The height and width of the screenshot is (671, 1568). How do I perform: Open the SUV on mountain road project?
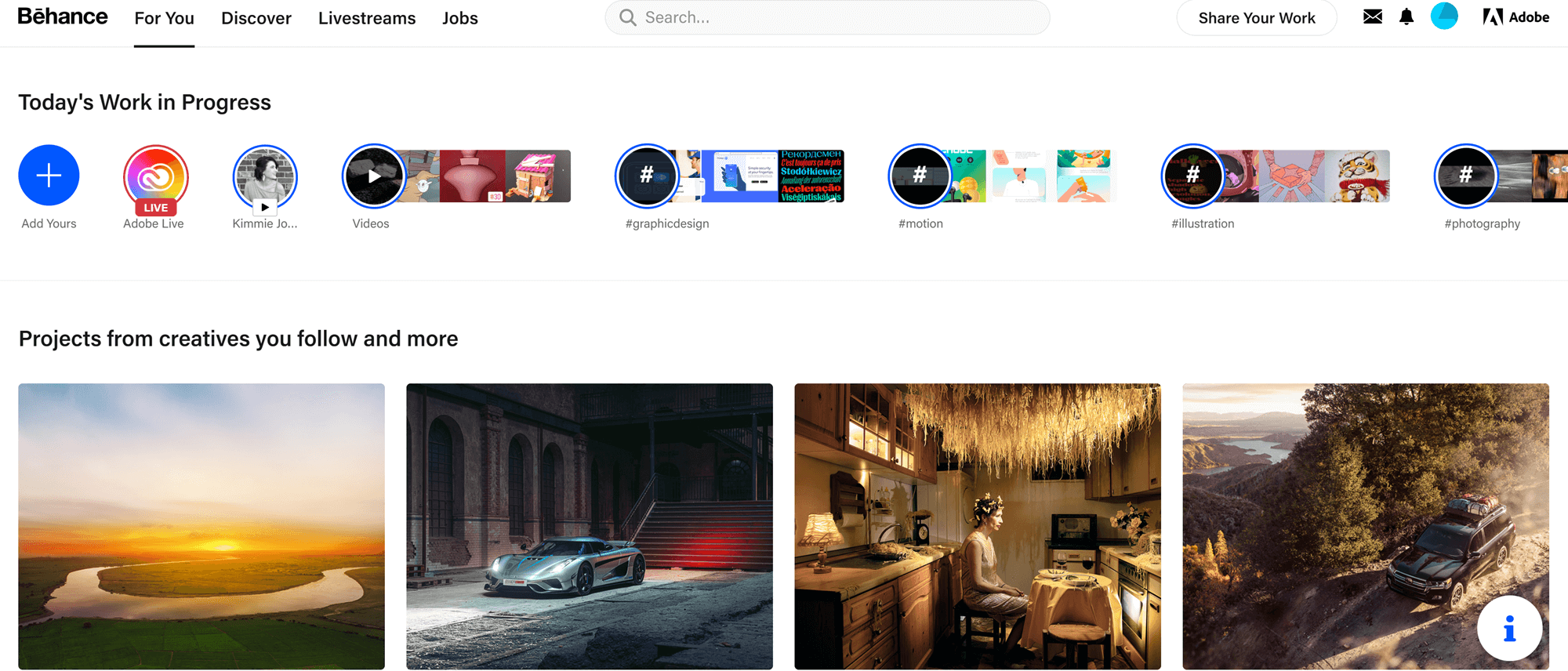1366,526
